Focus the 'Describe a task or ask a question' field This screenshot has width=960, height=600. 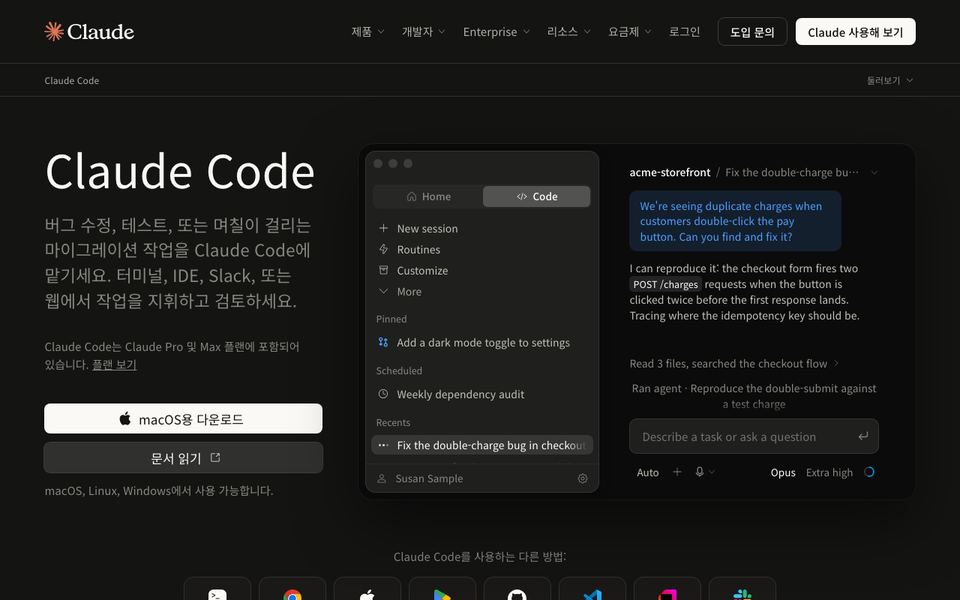[x=754, y=437]
